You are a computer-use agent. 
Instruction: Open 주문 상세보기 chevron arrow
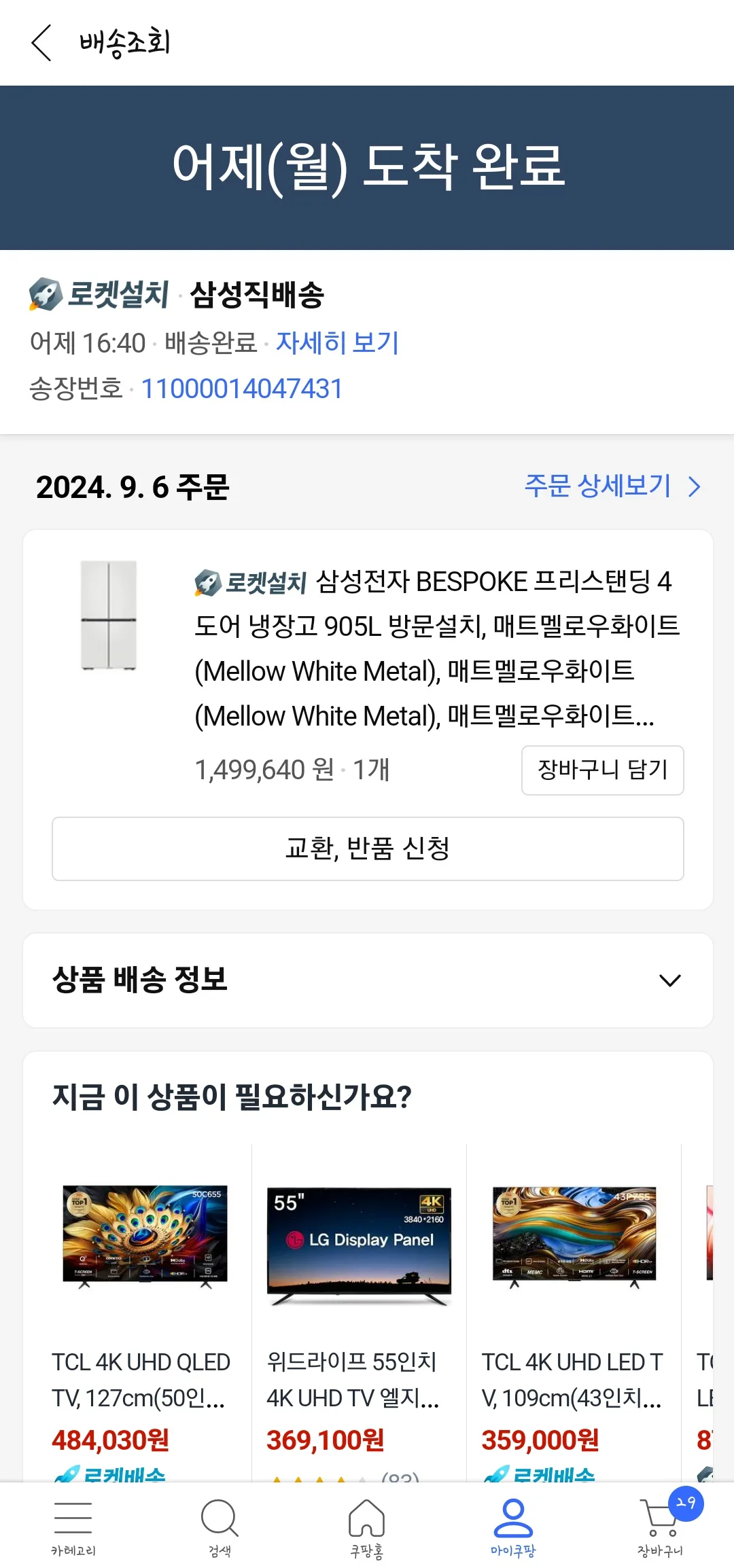694,486
